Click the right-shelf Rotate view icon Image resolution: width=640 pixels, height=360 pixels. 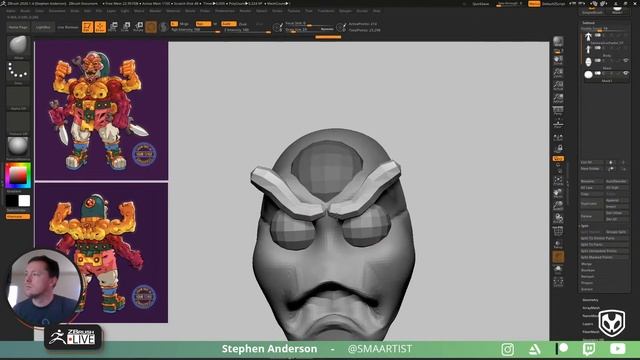(558, 218)
